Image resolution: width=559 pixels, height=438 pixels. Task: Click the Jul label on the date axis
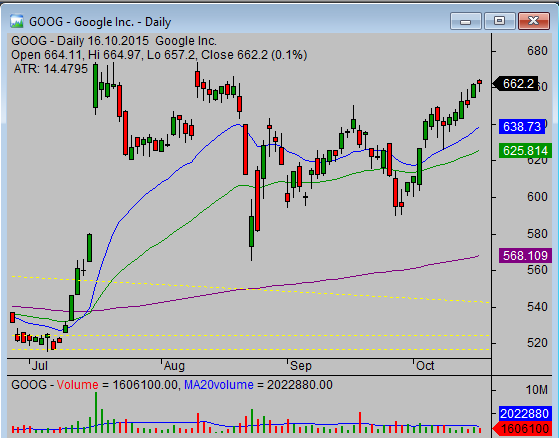40,366
